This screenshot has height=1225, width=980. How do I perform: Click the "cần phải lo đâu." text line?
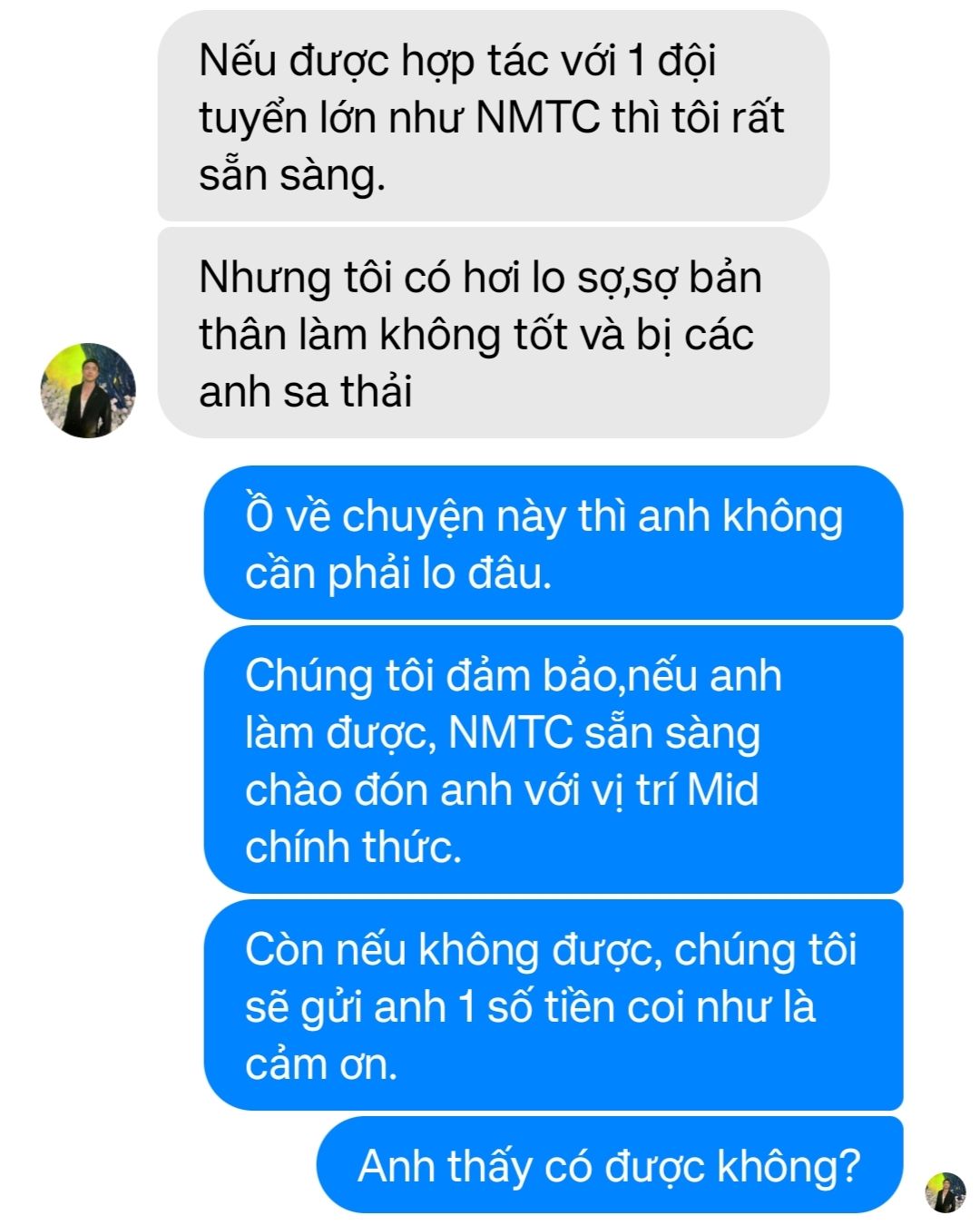(x=398, y=573)
